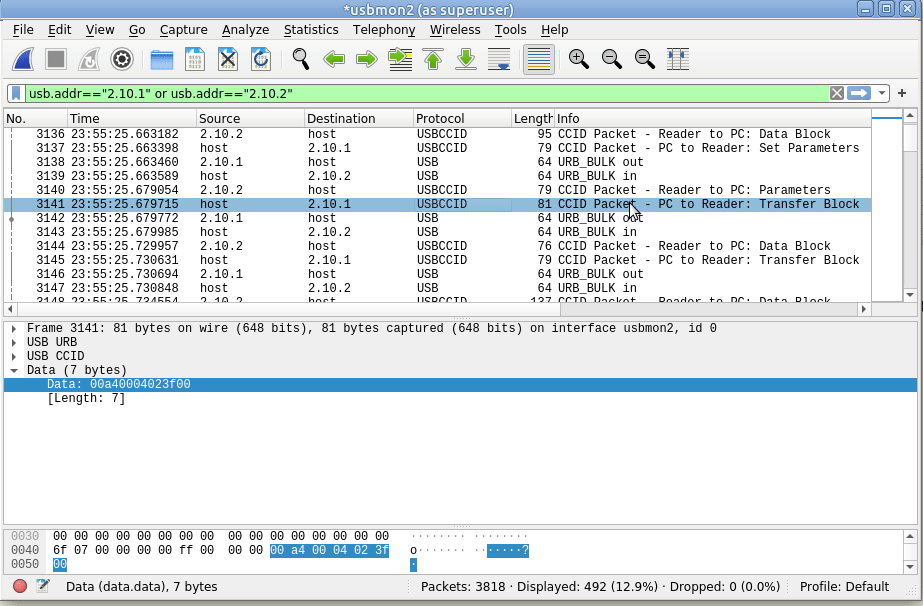Open the Tools menu
923x606 pixels.
click(510, 29)
